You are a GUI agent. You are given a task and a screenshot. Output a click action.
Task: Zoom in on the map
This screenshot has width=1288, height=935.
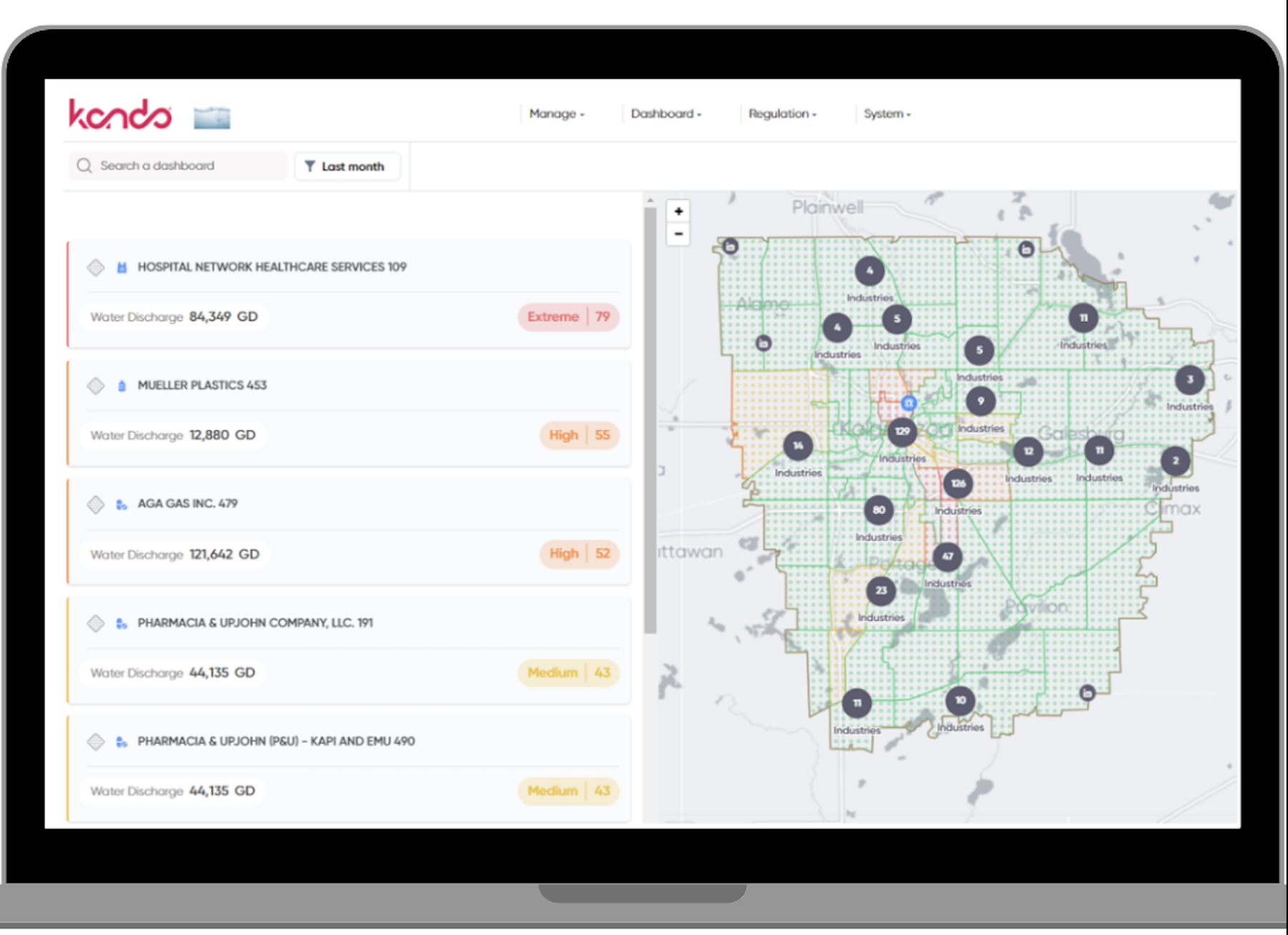click(678, 211)
